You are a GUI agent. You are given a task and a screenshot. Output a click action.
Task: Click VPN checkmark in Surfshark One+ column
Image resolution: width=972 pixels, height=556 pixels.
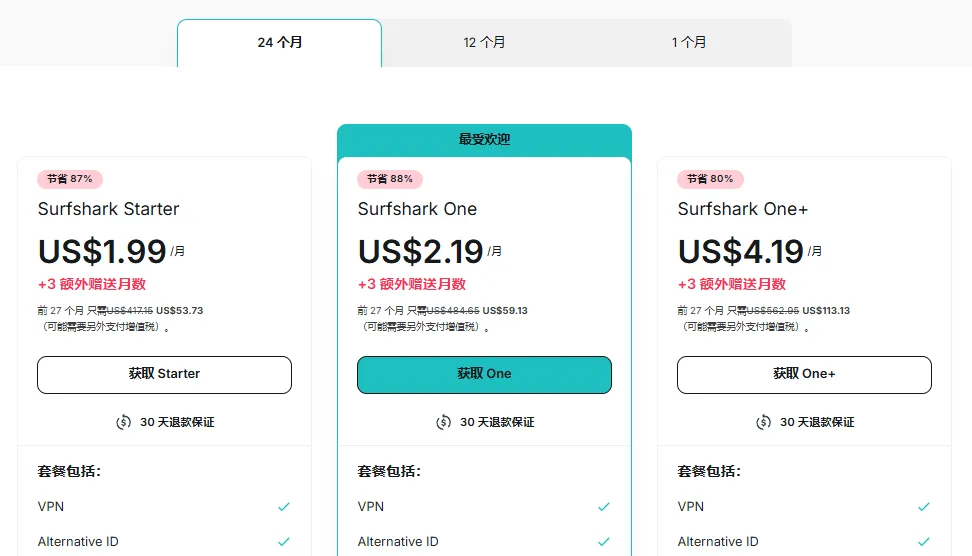pyautogui.click(x=924, y=507)
